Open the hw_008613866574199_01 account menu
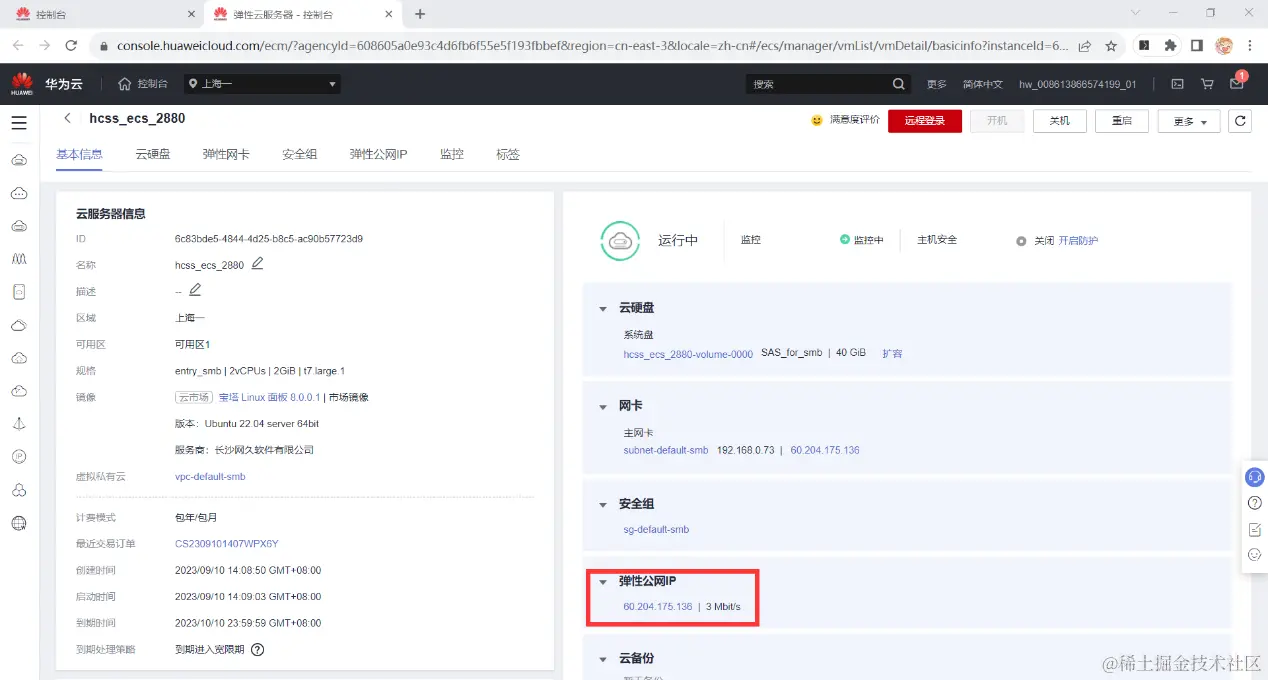Image resolution: width=1268 pixels, height=680 pixels. click(1078, 84)
